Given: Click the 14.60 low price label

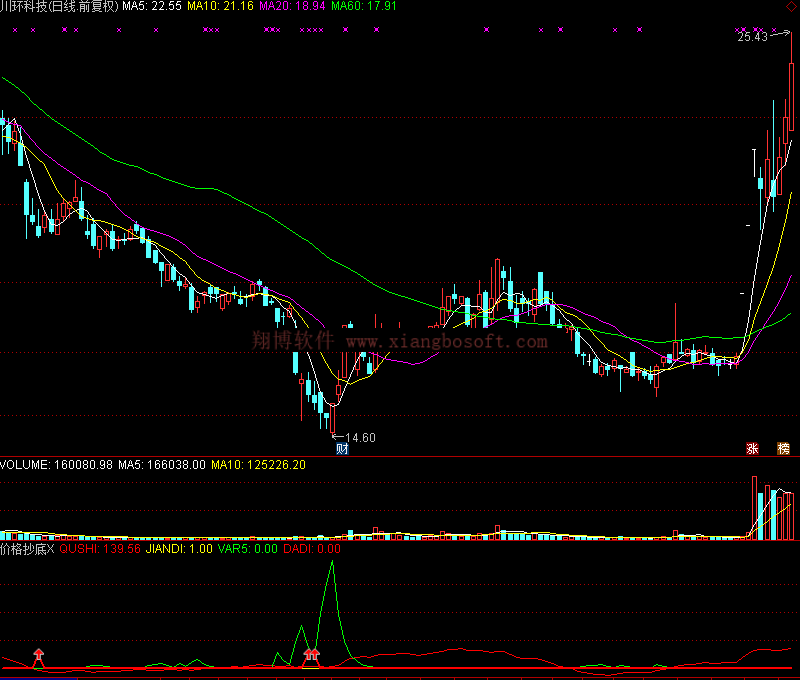Looking at the screenshot, I should pos(360,438).
